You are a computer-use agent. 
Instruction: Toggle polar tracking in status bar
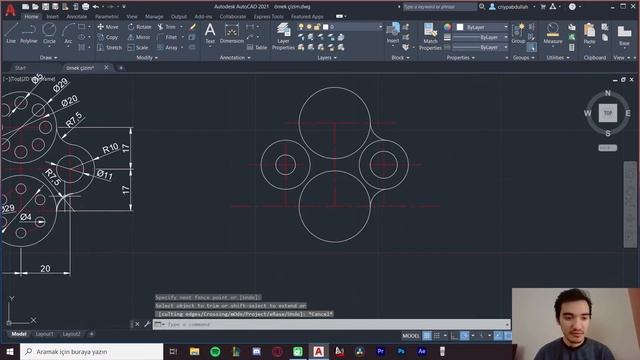[464, 336]
